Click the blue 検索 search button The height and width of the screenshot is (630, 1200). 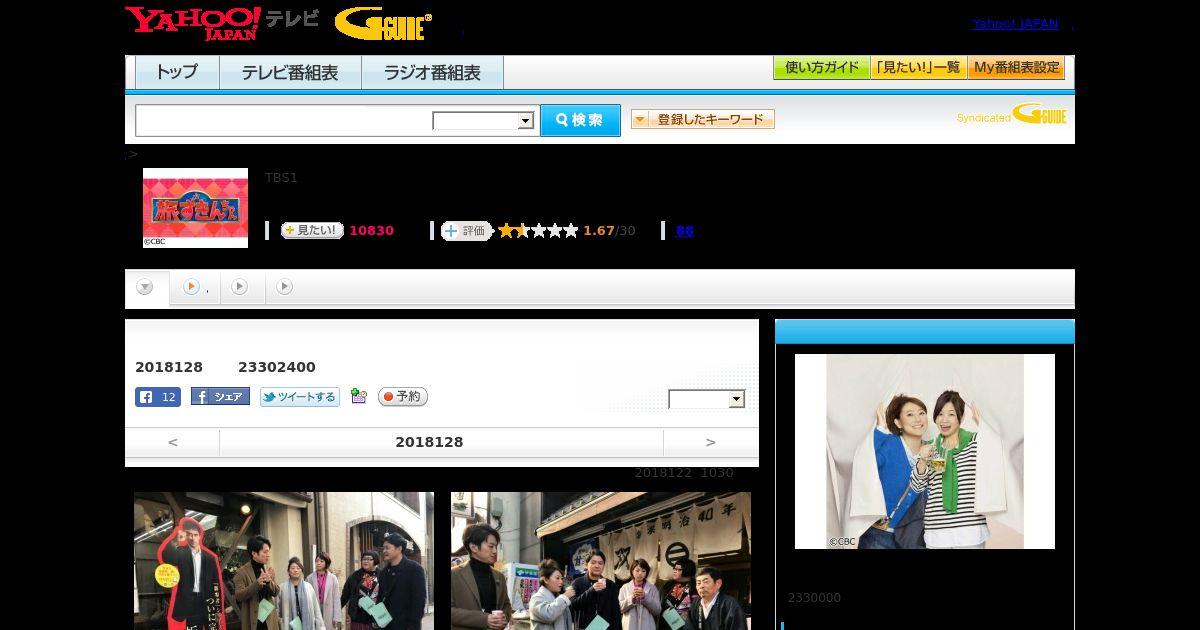[x=580, y=120]
